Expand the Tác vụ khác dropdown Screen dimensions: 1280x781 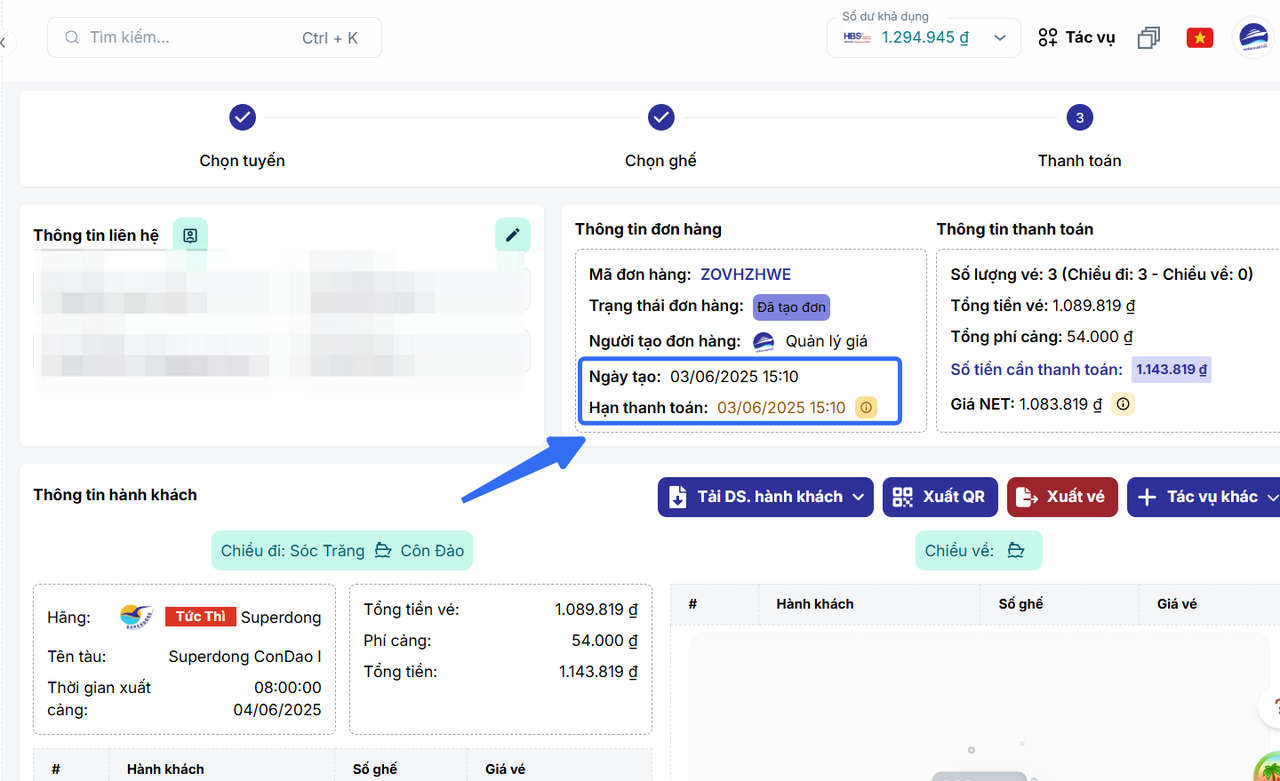(x=1204, y=497)
